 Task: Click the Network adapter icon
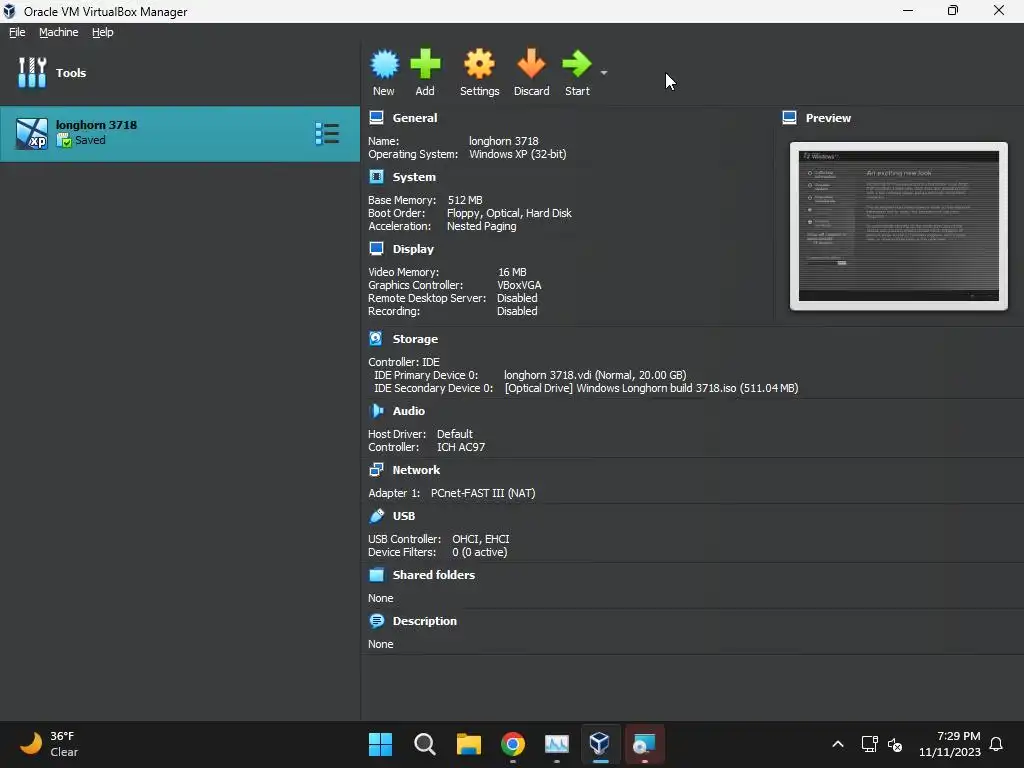pyautogui.click(x=376, y=469)
